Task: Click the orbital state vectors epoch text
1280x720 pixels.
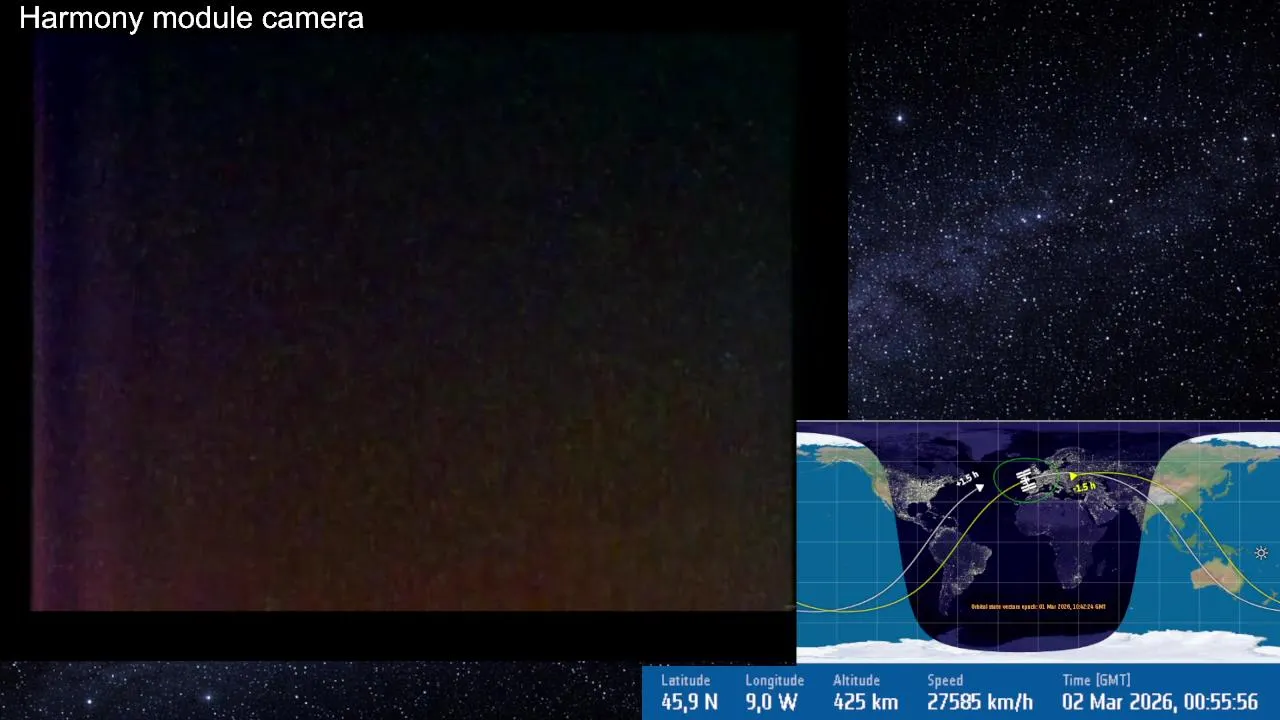Action: point(1038,606)
